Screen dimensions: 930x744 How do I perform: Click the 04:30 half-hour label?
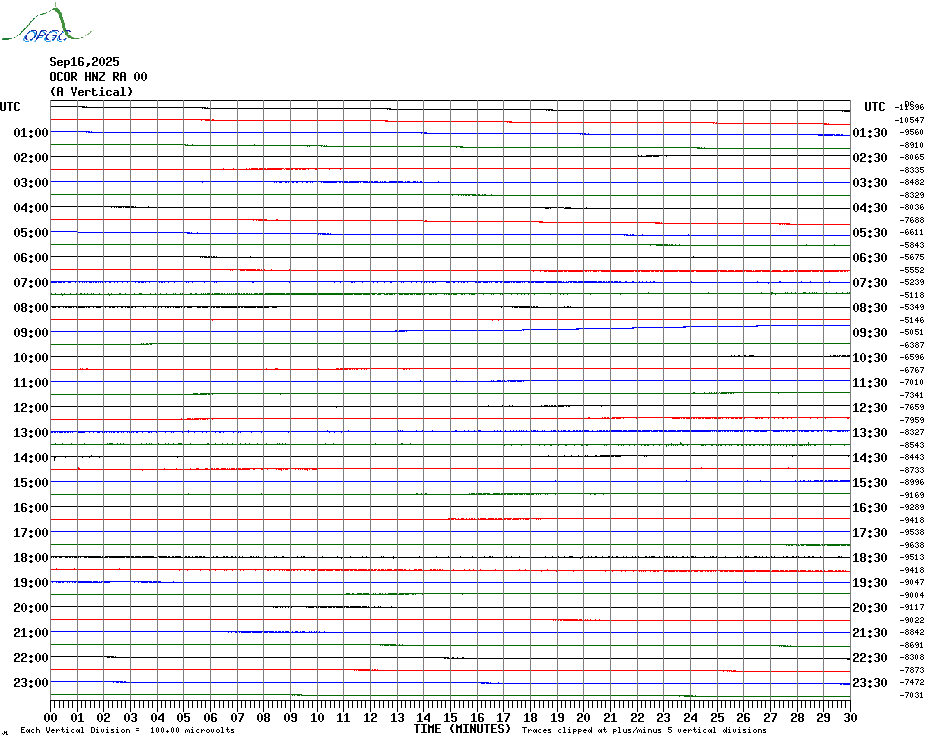tap(870, 208)
